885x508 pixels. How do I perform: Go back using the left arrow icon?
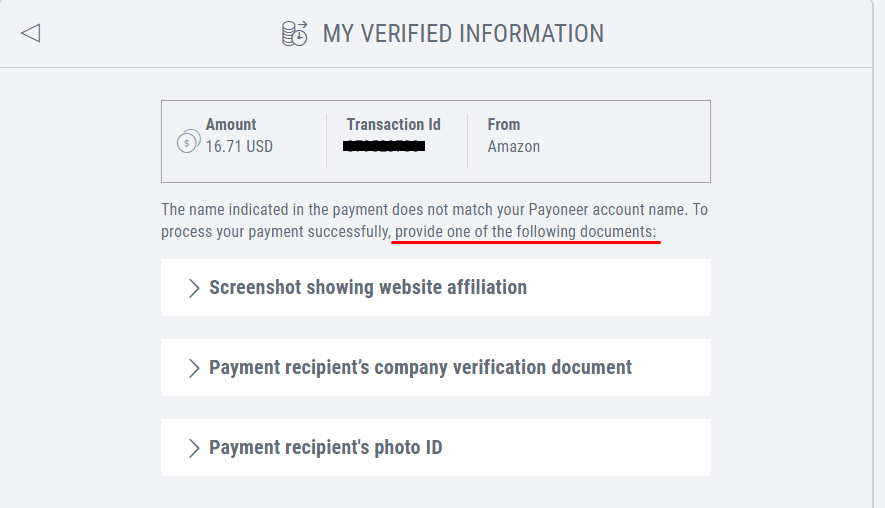30,33
